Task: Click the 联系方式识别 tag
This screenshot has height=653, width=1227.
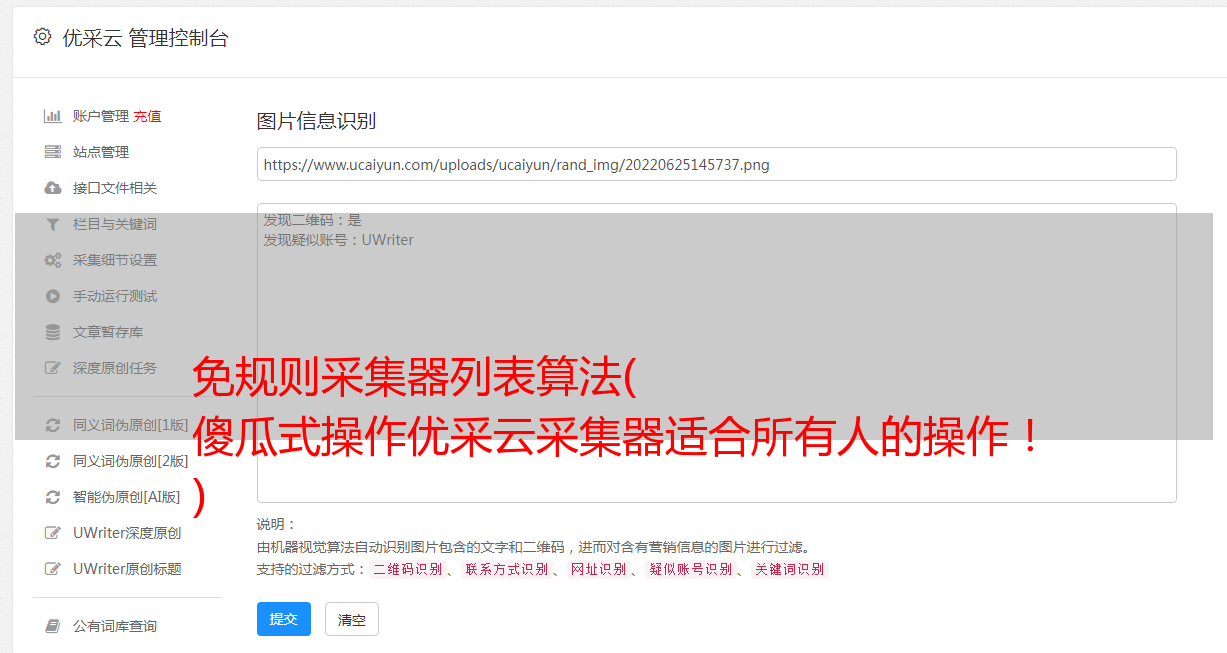Action: point(506,569)
